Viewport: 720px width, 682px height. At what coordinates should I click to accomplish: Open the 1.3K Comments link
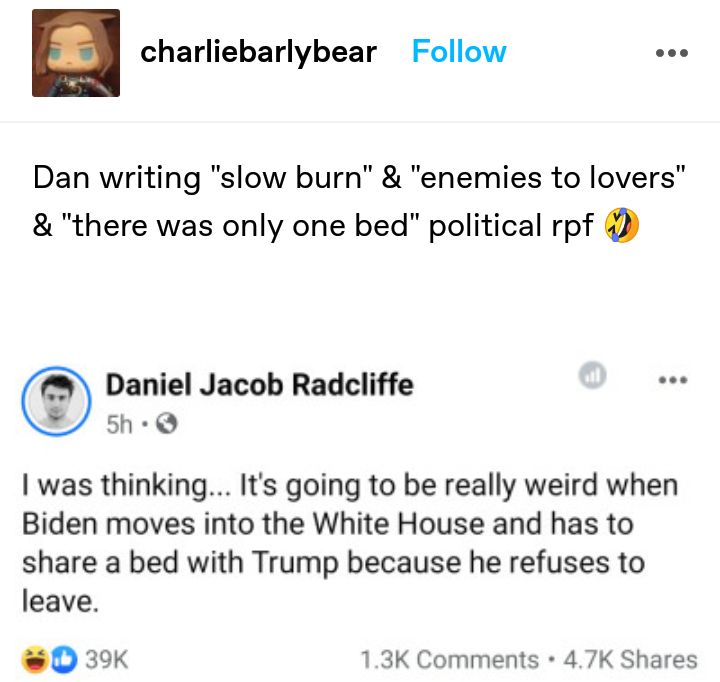[450, 659]
